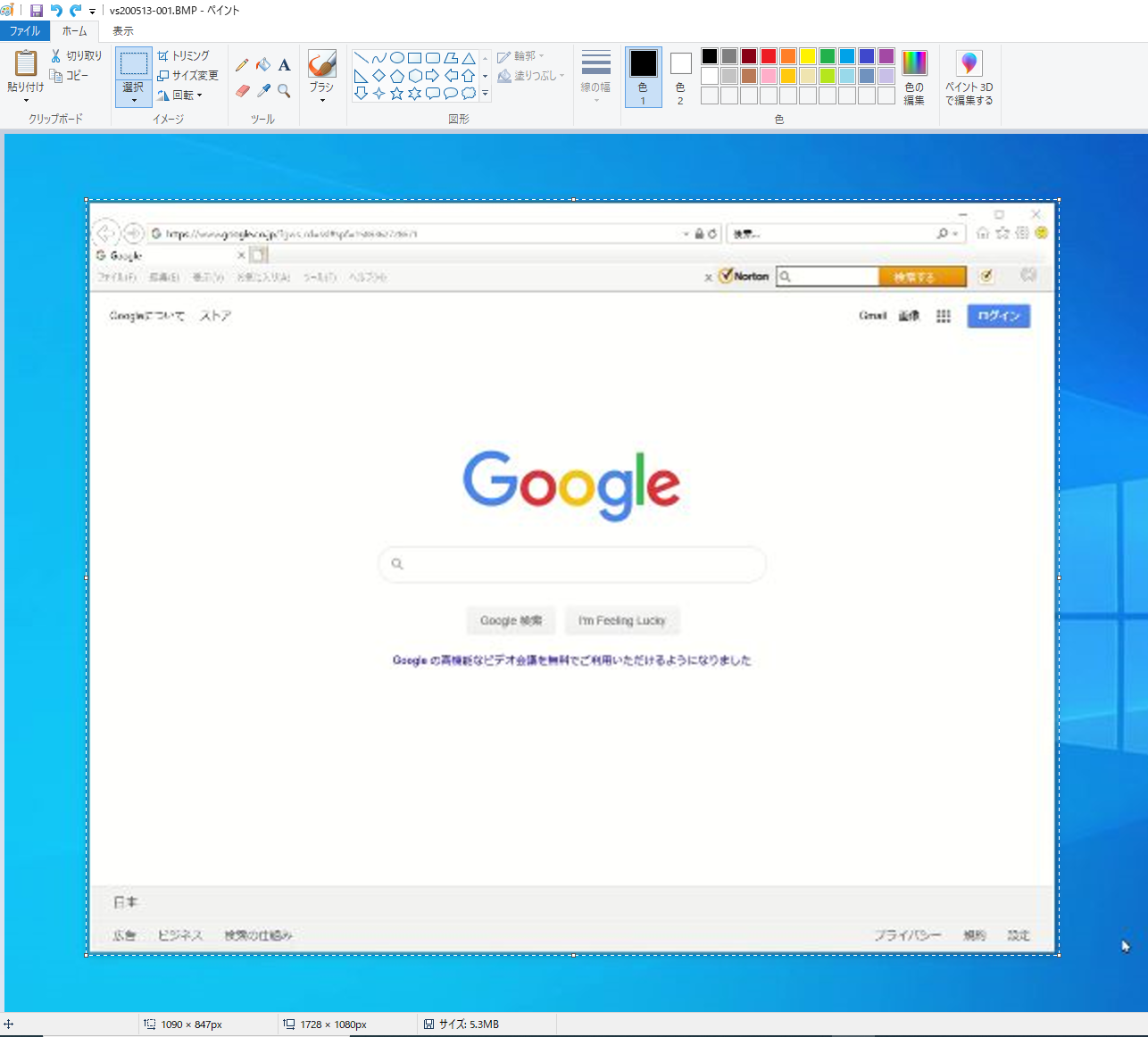Screen dimensions: 1148x1037
Task: Select the Cloud callout shape
Action: [x=469, y=93]
